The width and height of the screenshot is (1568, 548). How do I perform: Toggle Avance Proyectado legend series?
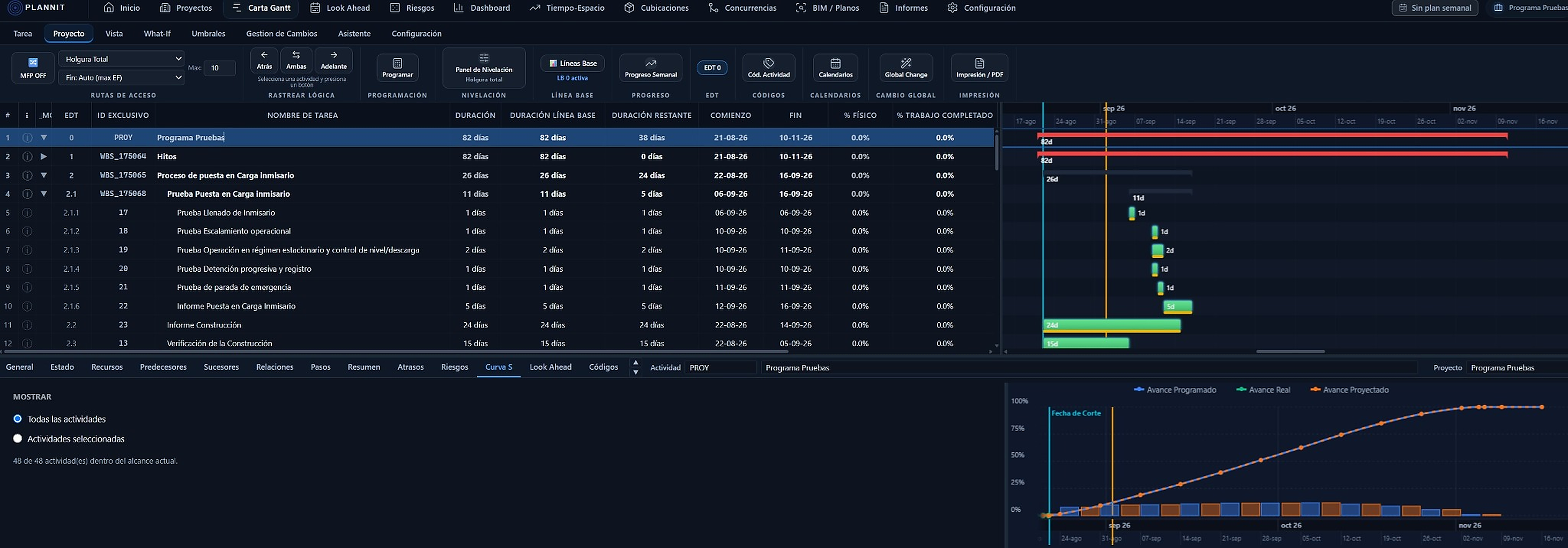[x=1349, y=390]
